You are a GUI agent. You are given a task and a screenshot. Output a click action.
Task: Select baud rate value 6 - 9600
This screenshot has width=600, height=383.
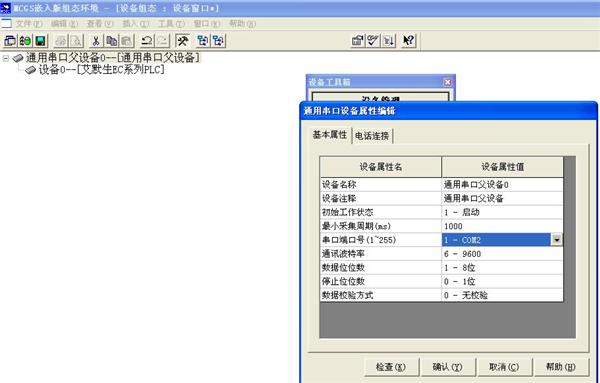[502, 254]
